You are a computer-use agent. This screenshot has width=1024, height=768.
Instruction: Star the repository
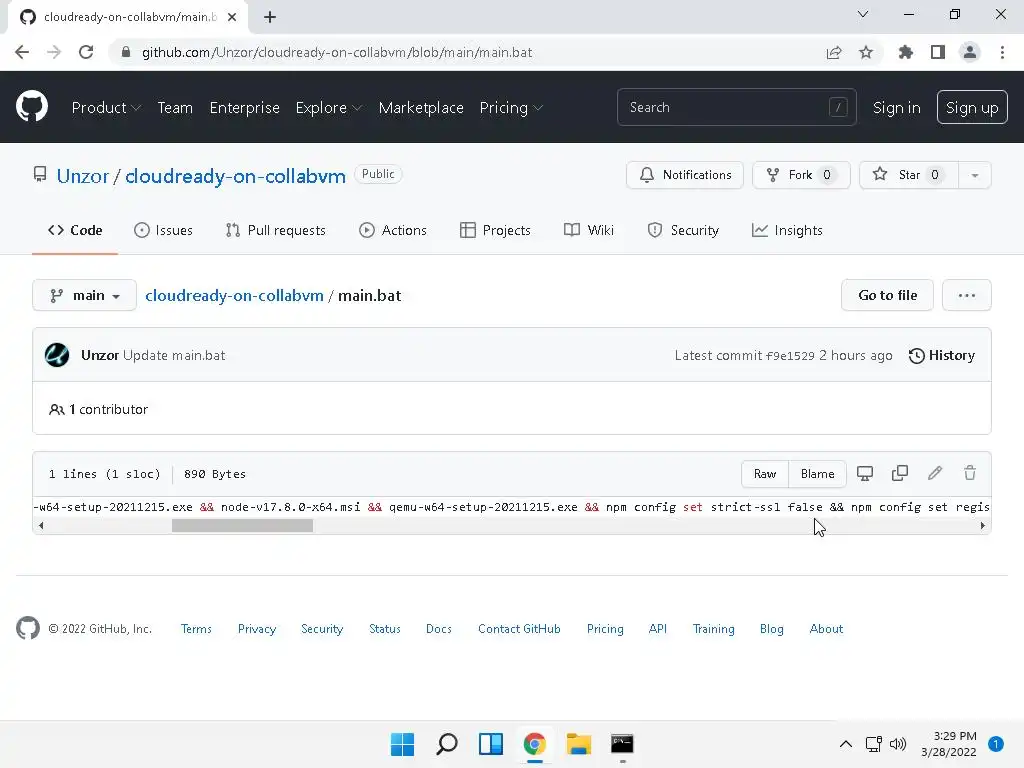coord(909,175)
